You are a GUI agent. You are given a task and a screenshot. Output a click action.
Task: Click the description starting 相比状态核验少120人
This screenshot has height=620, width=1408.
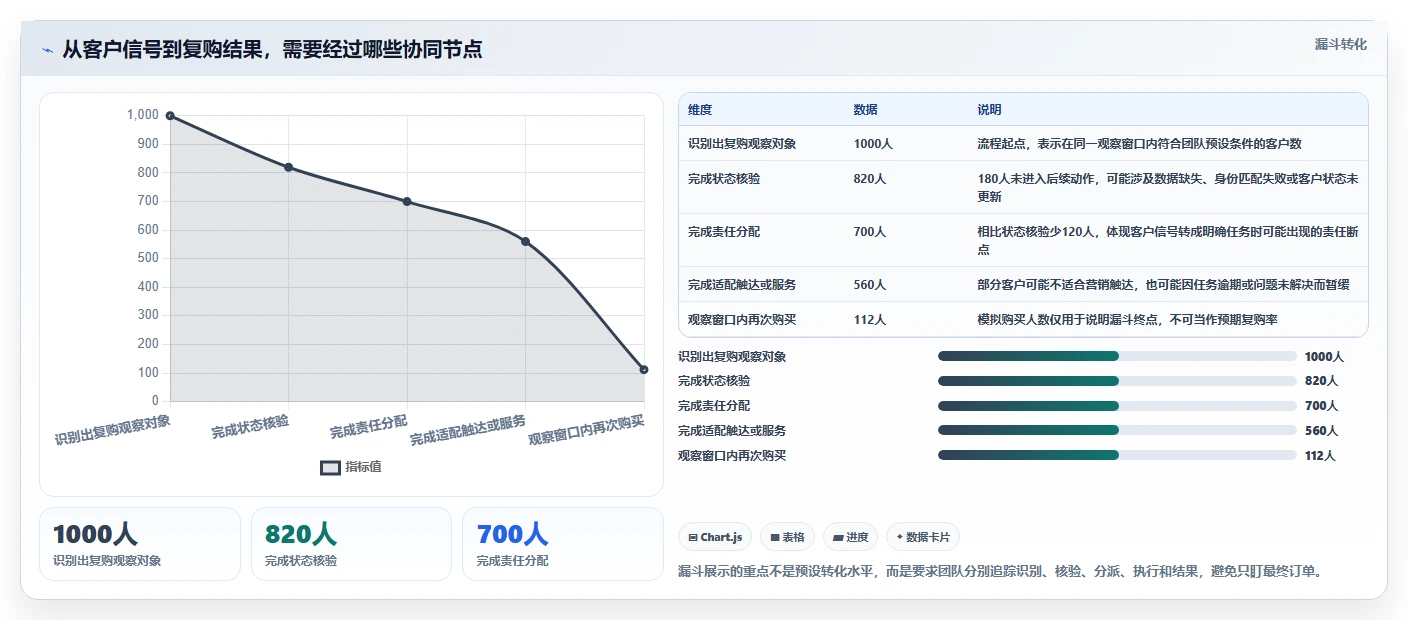[x=1167, y=241]
